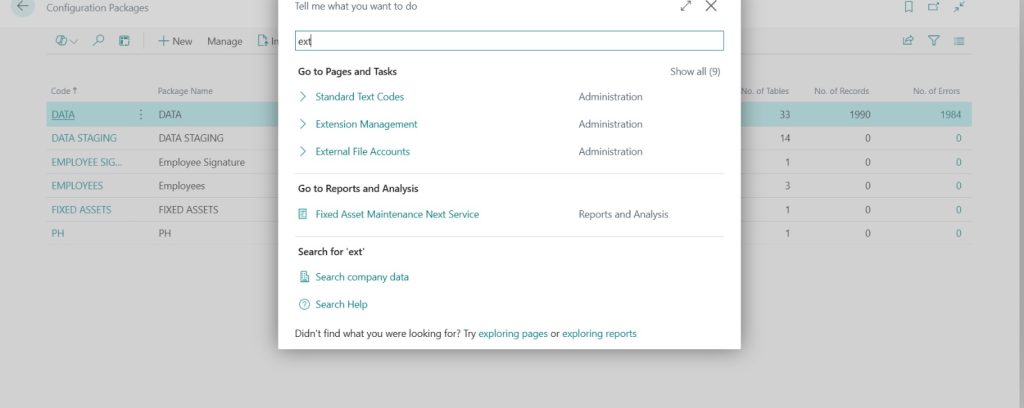
Task: Click the search input field containing 'ext'
Action: click(509, 40)
